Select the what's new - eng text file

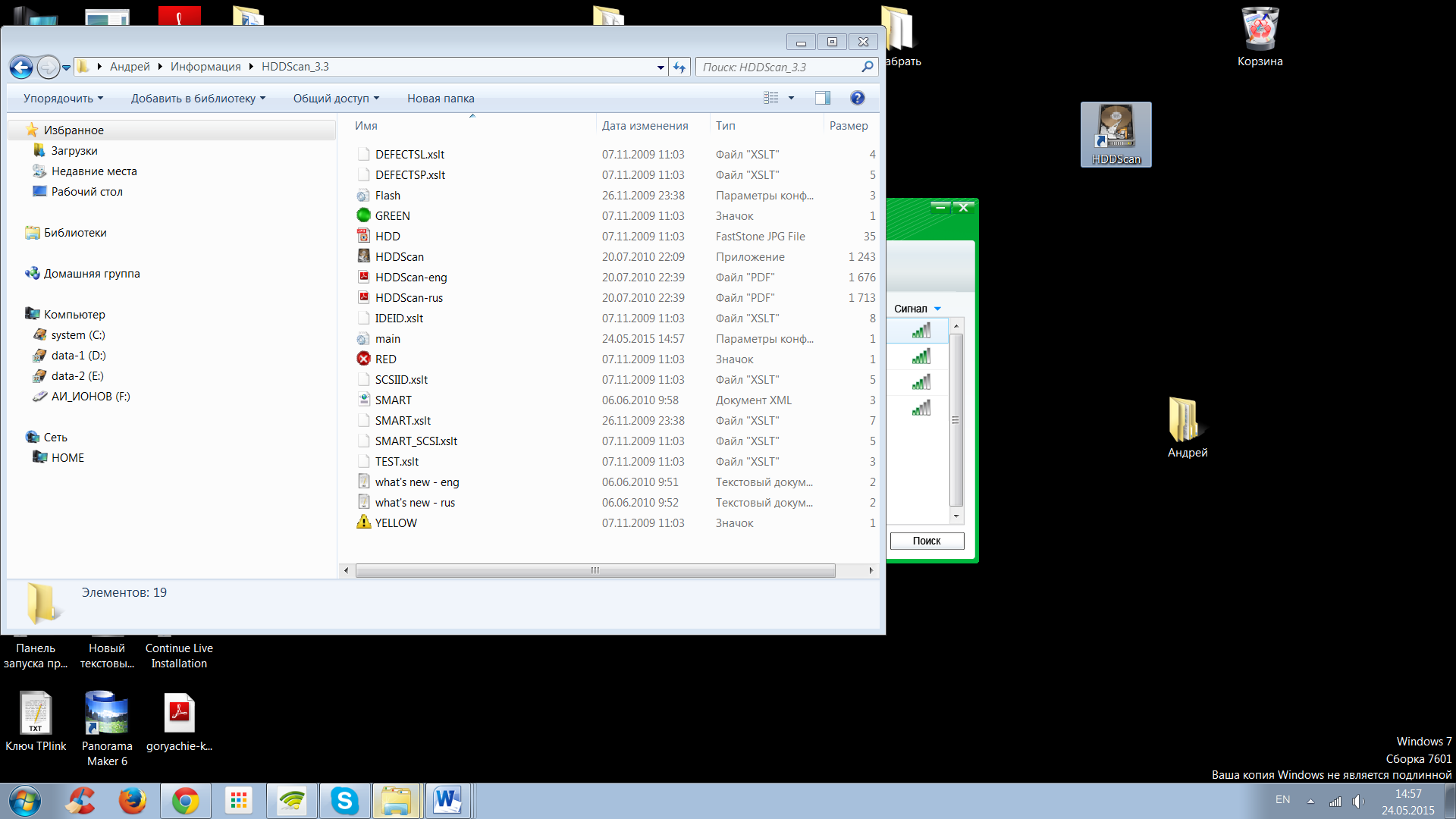(416, 482)
